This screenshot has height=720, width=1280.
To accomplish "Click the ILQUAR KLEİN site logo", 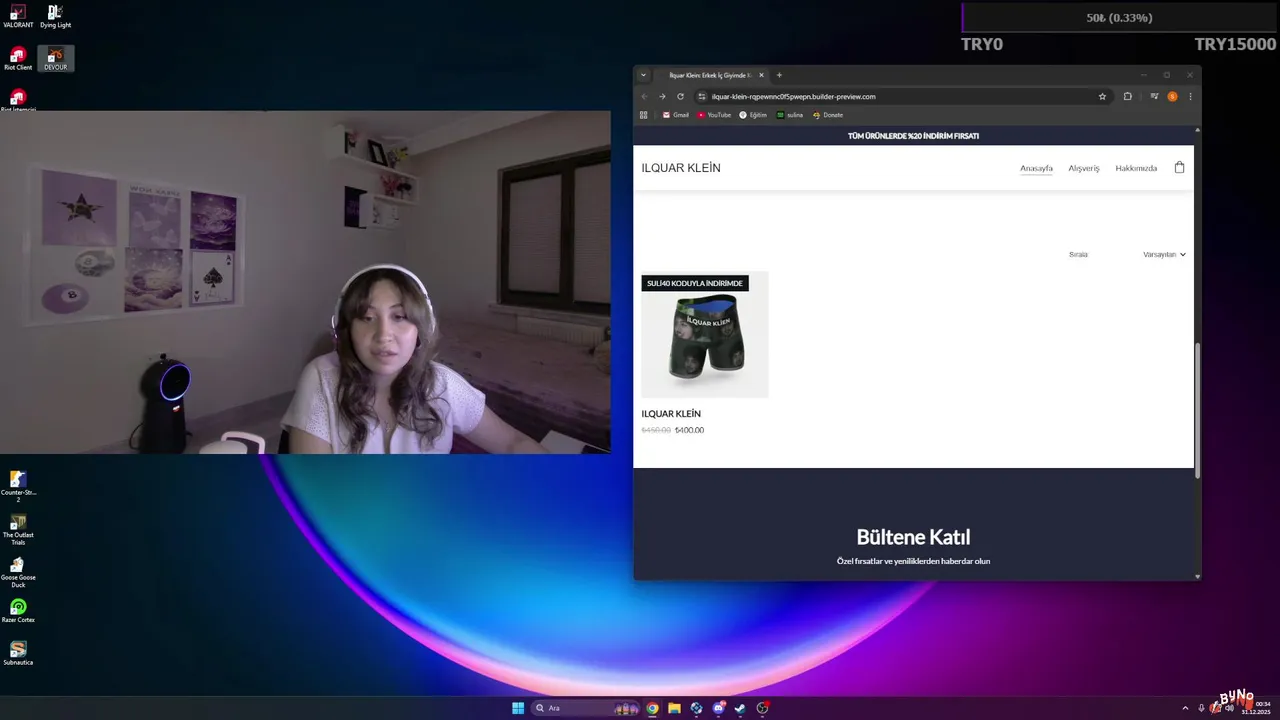I will pyautogui.click(x=681, y=168).
